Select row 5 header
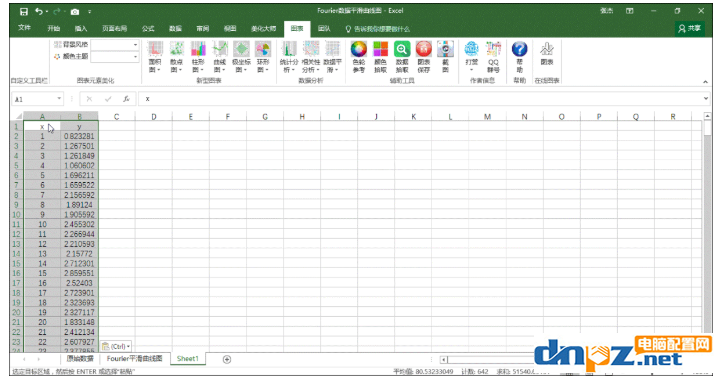The width and height of the screenshot is (719, 378). [17, 165]
